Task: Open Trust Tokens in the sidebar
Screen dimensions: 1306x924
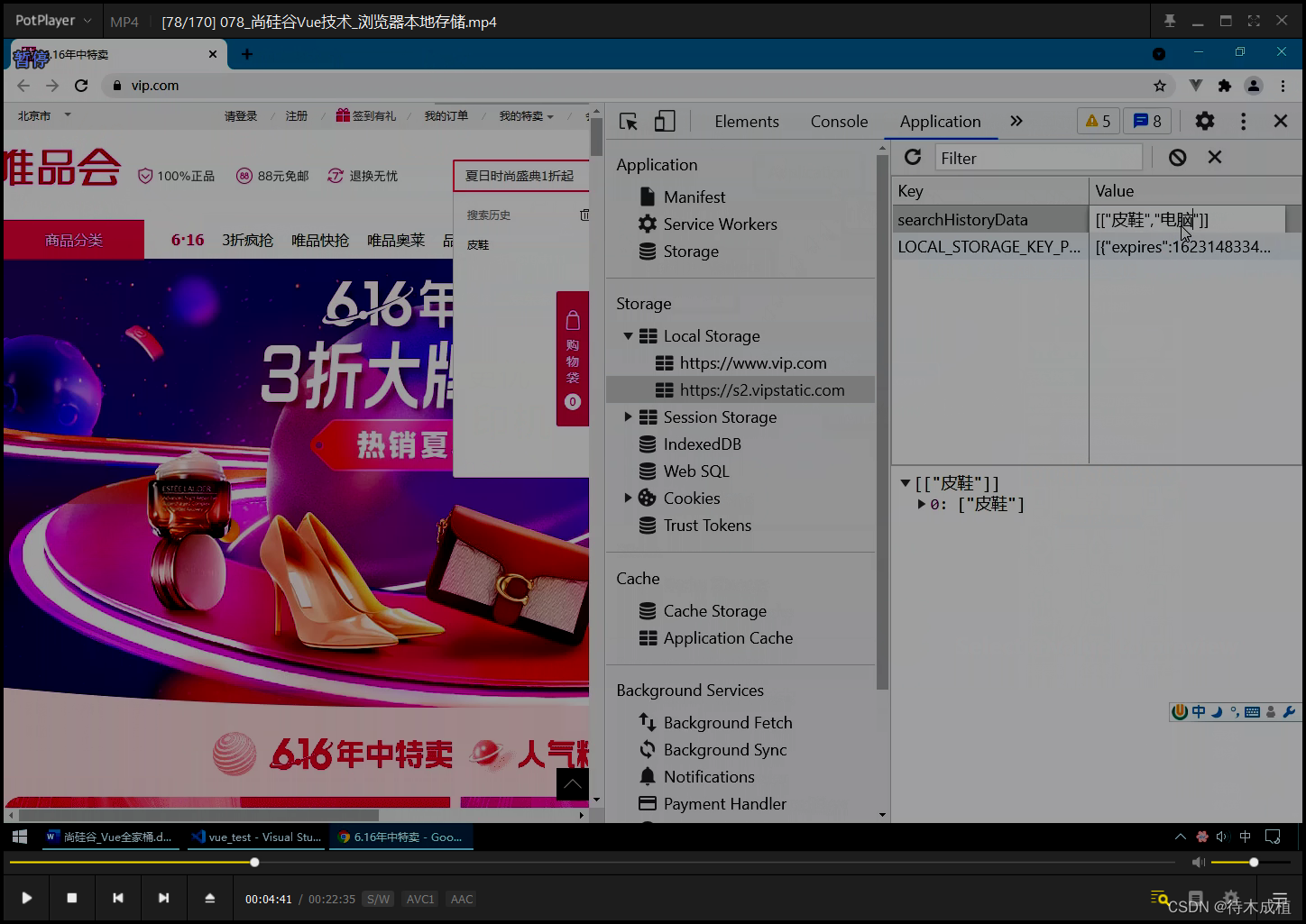Action: point(707,526)
